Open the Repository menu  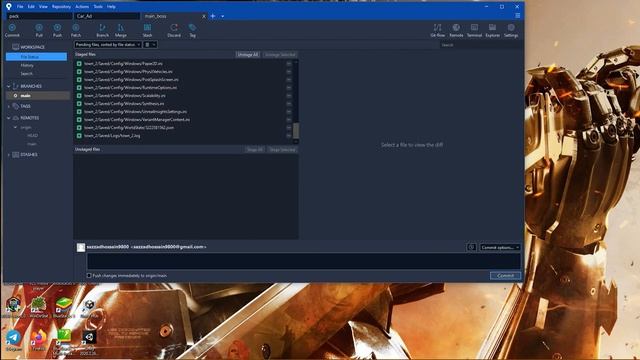pos(61,7)
